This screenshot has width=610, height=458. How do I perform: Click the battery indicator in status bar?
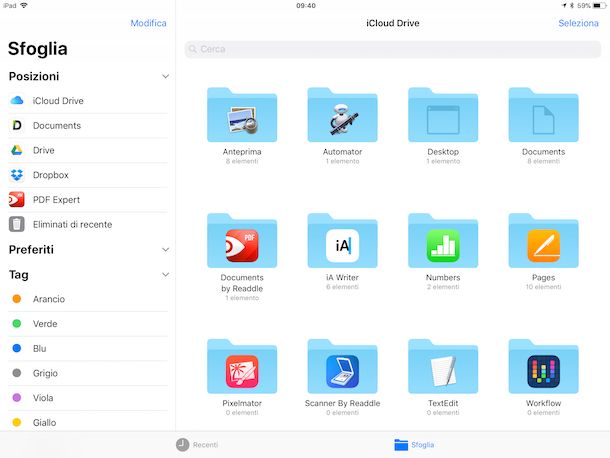click(x=599, y=5)
